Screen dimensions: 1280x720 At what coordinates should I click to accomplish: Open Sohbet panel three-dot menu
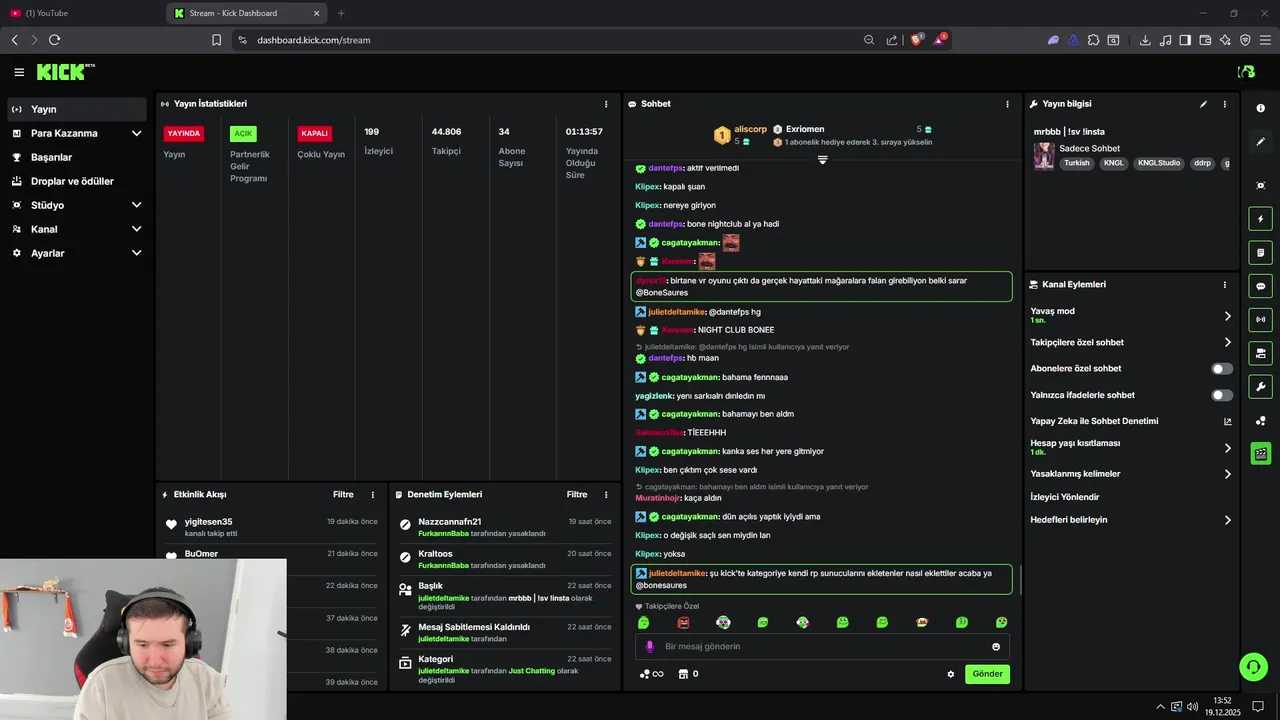(x=1007, y=104)
